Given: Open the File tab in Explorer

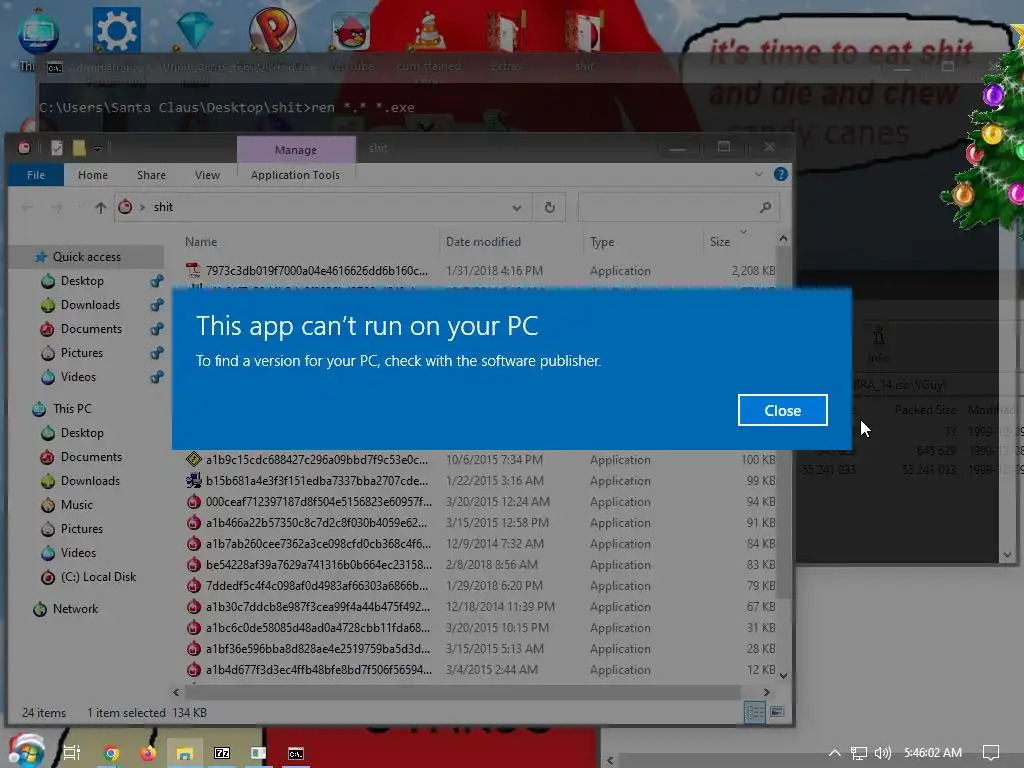Looking at the screenshot, I should [36, 175].
